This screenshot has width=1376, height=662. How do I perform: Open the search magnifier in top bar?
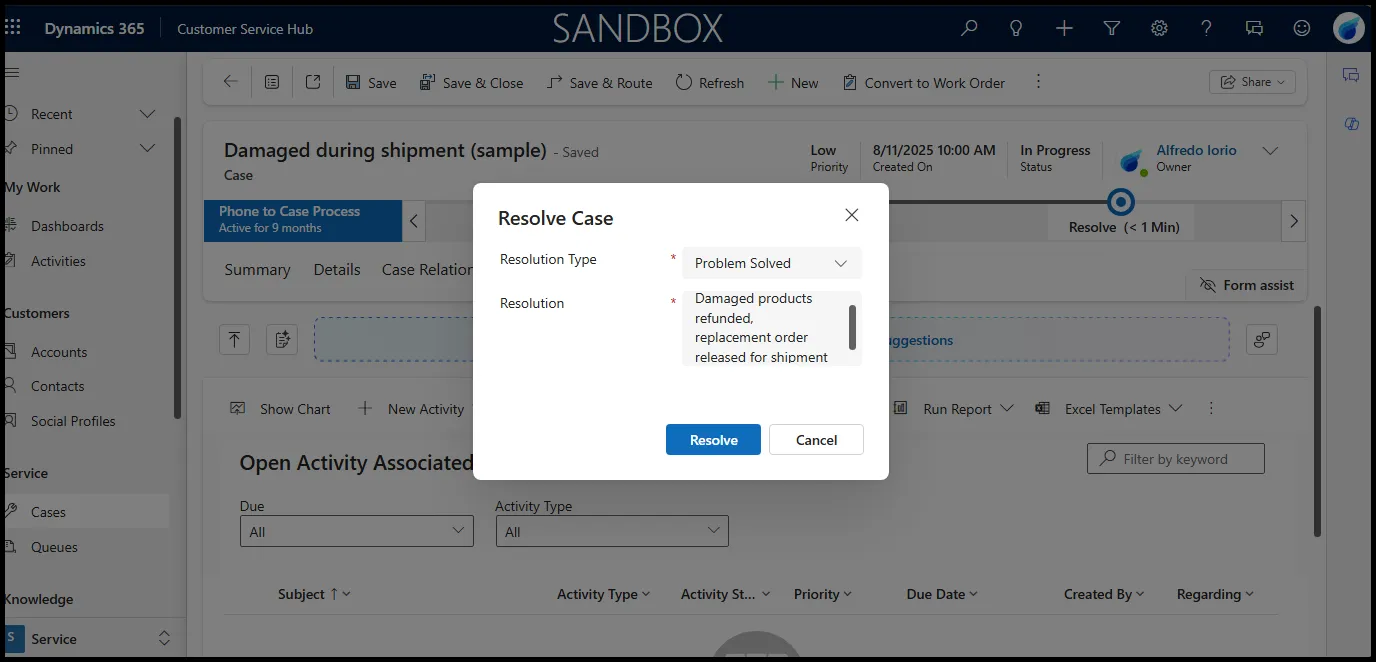[968, 28]
